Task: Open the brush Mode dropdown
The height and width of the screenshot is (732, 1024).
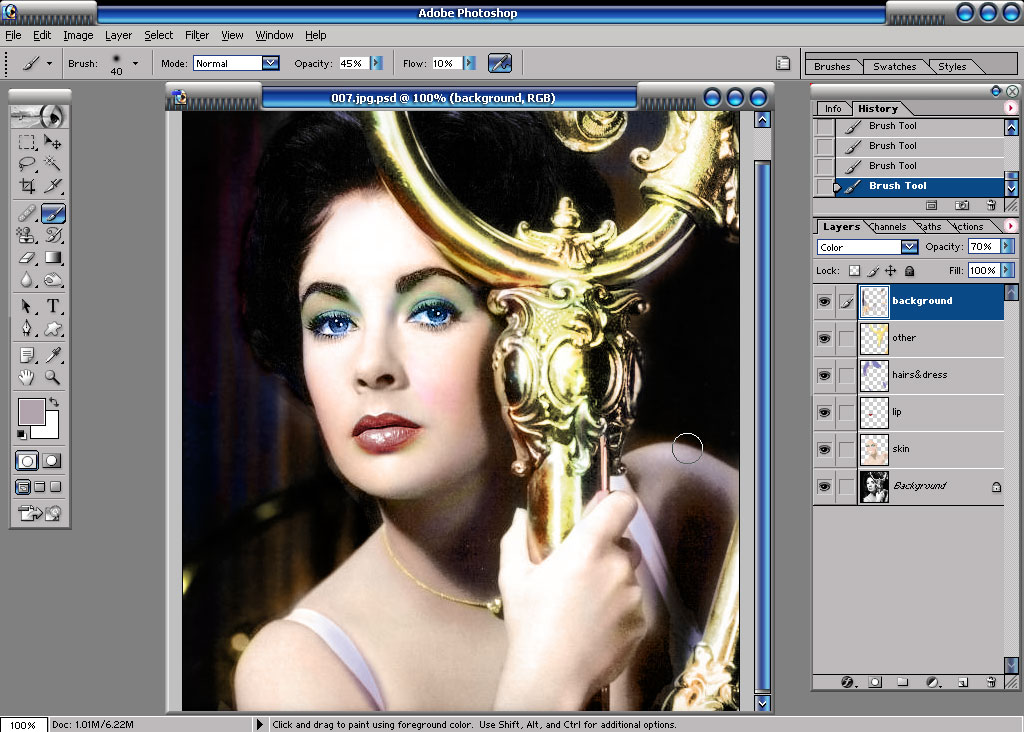Action: coord(270,63)
